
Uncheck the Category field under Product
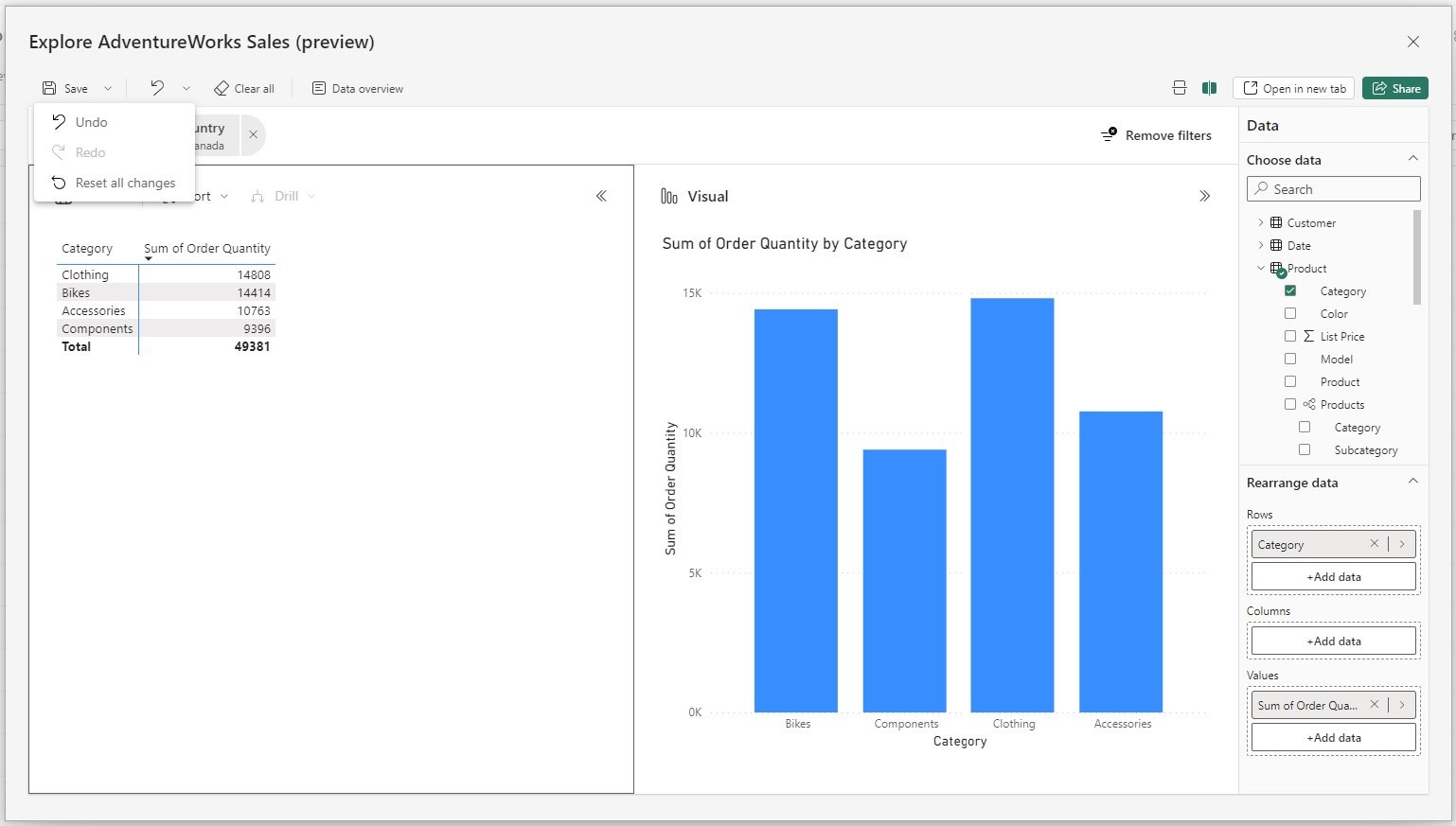pyautogui.click(x=1290, y=290)
